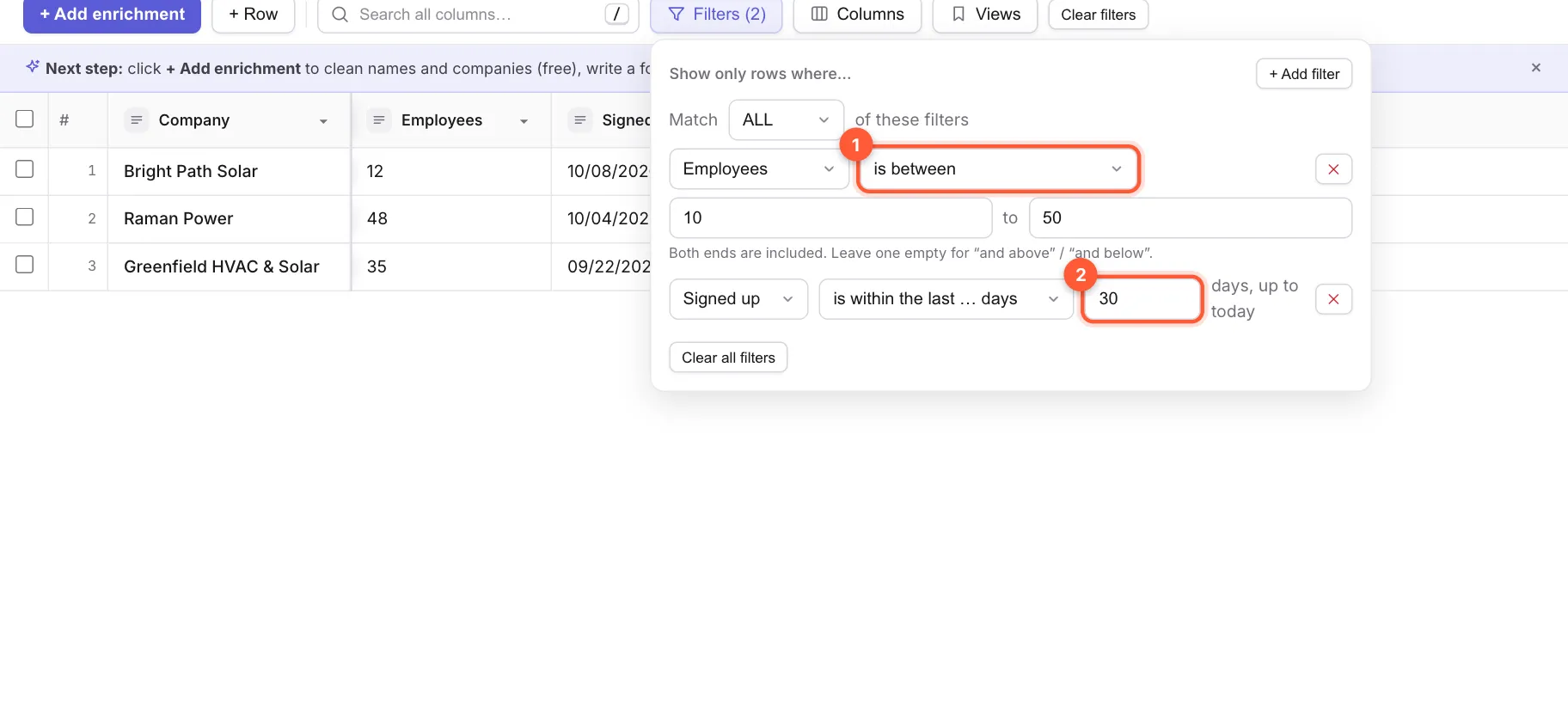Click the employees value 35

tap(377, 266)
